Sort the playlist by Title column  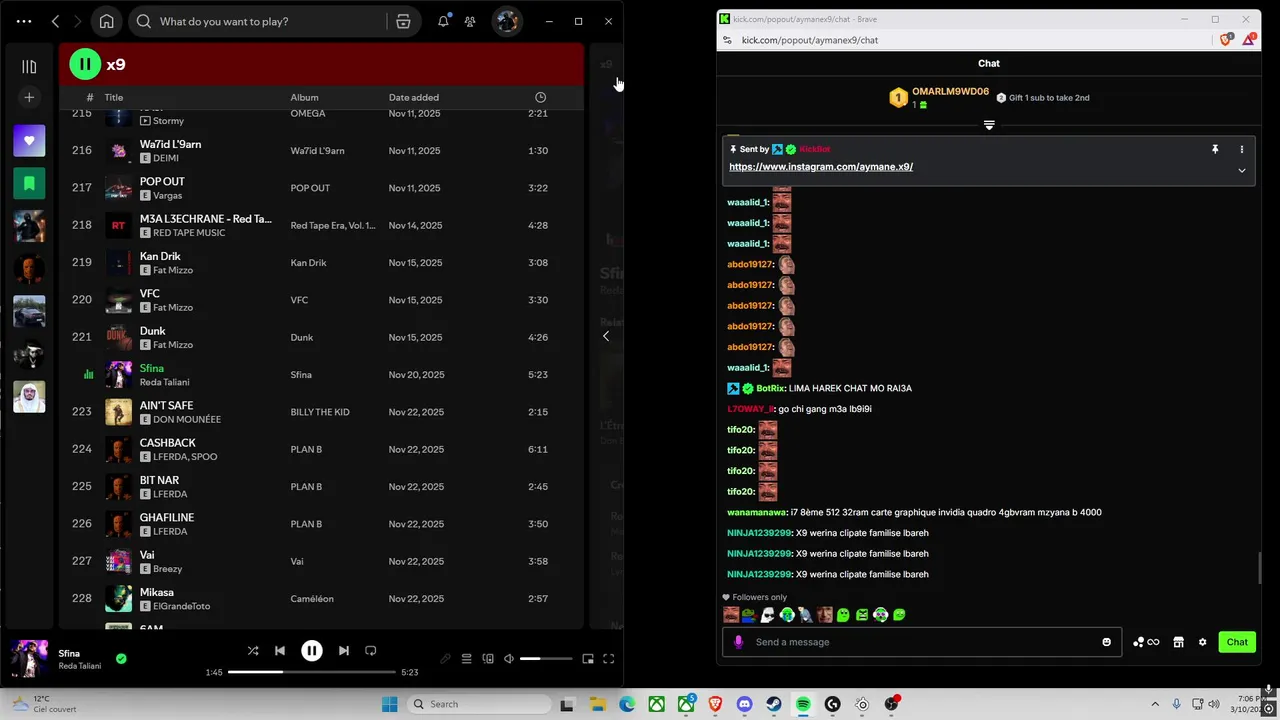coord(114,97)
